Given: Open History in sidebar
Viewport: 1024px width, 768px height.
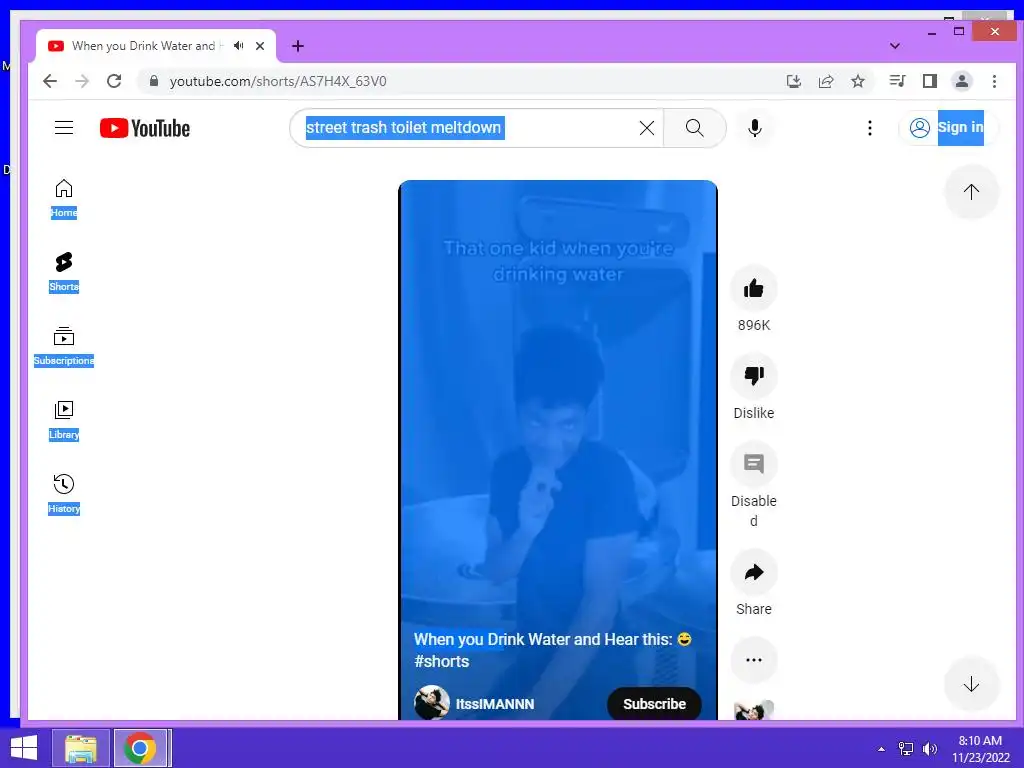Looking at the screenshot, I should [x=63, y=494].
